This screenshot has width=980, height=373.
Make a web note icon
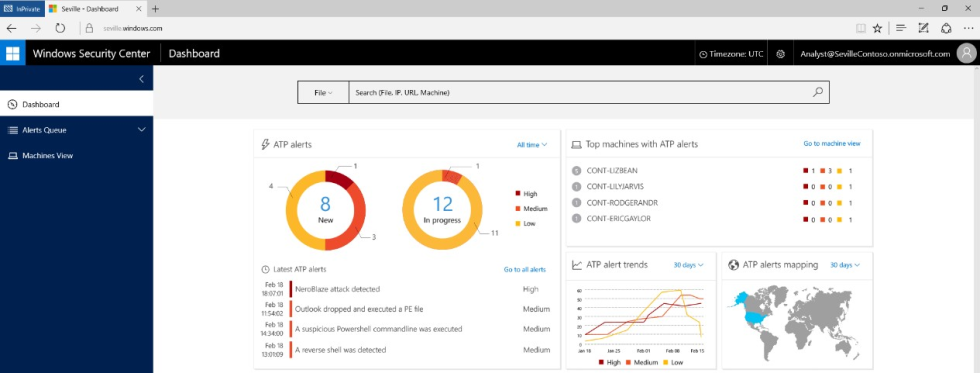tap(923, 27)
